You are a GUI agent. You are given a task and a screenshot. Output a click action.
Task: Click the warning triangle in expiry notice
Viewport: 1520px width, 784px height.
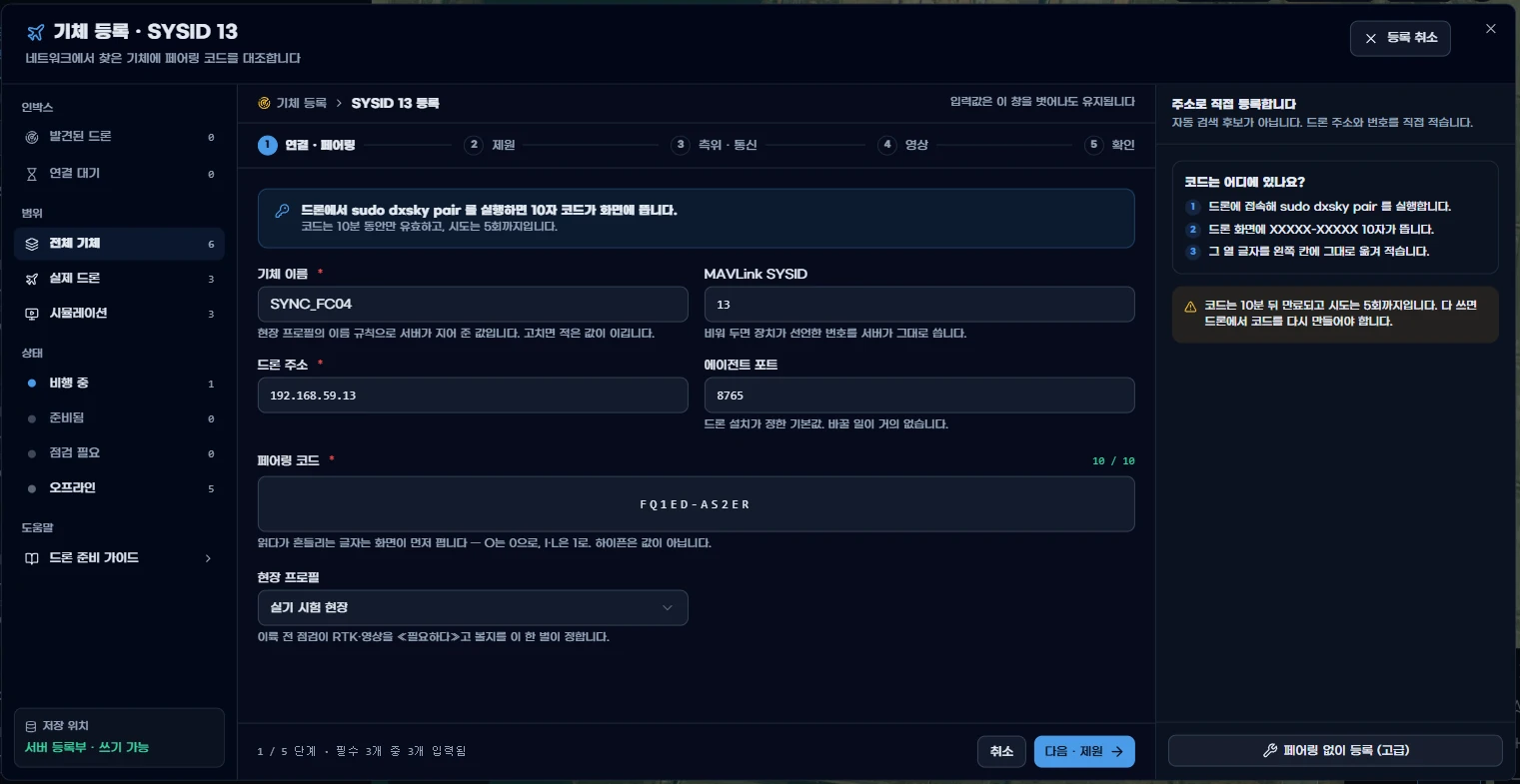click(1190, 307)
